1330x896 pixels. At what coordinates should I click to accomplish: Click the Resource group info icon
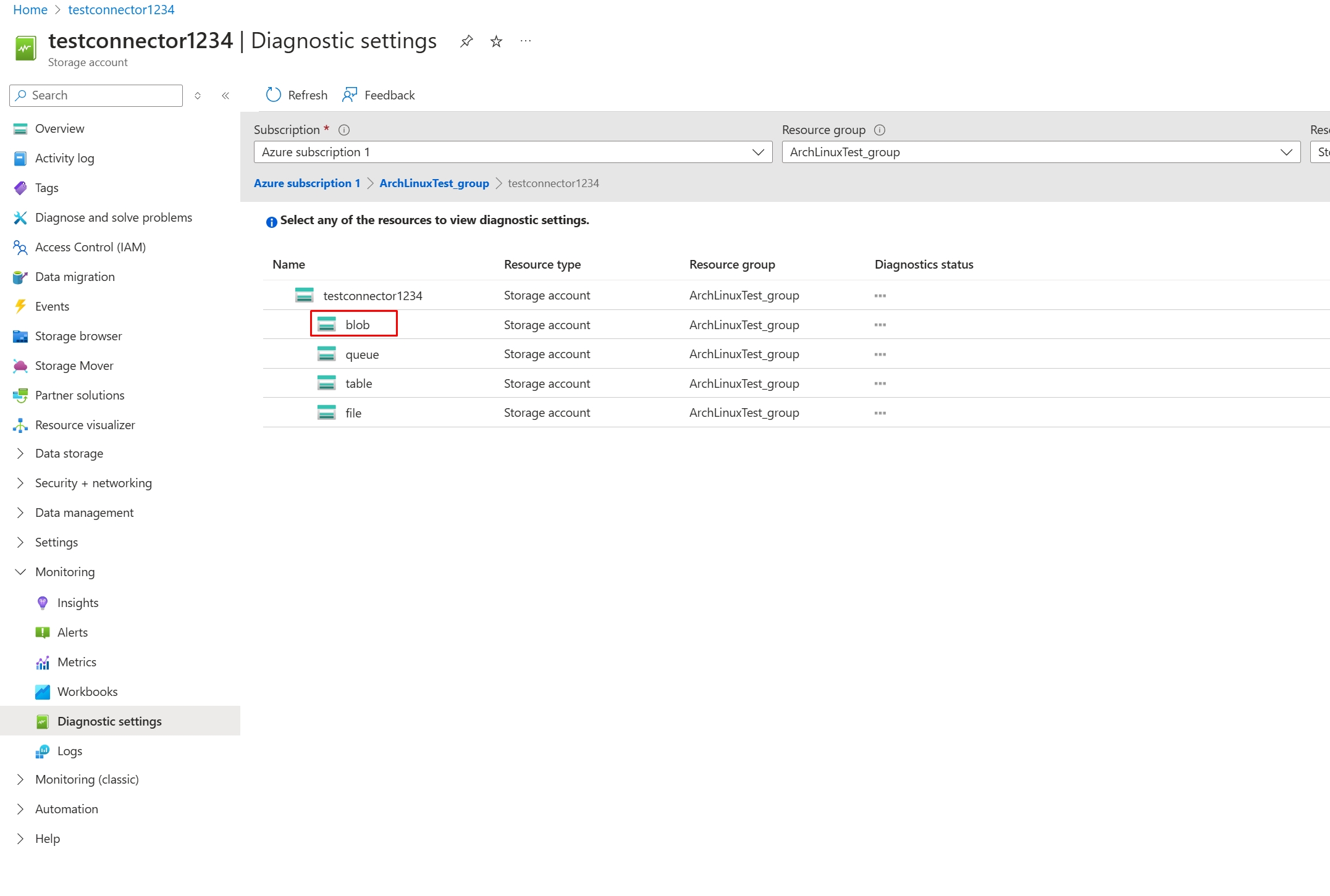pos(880,130)
